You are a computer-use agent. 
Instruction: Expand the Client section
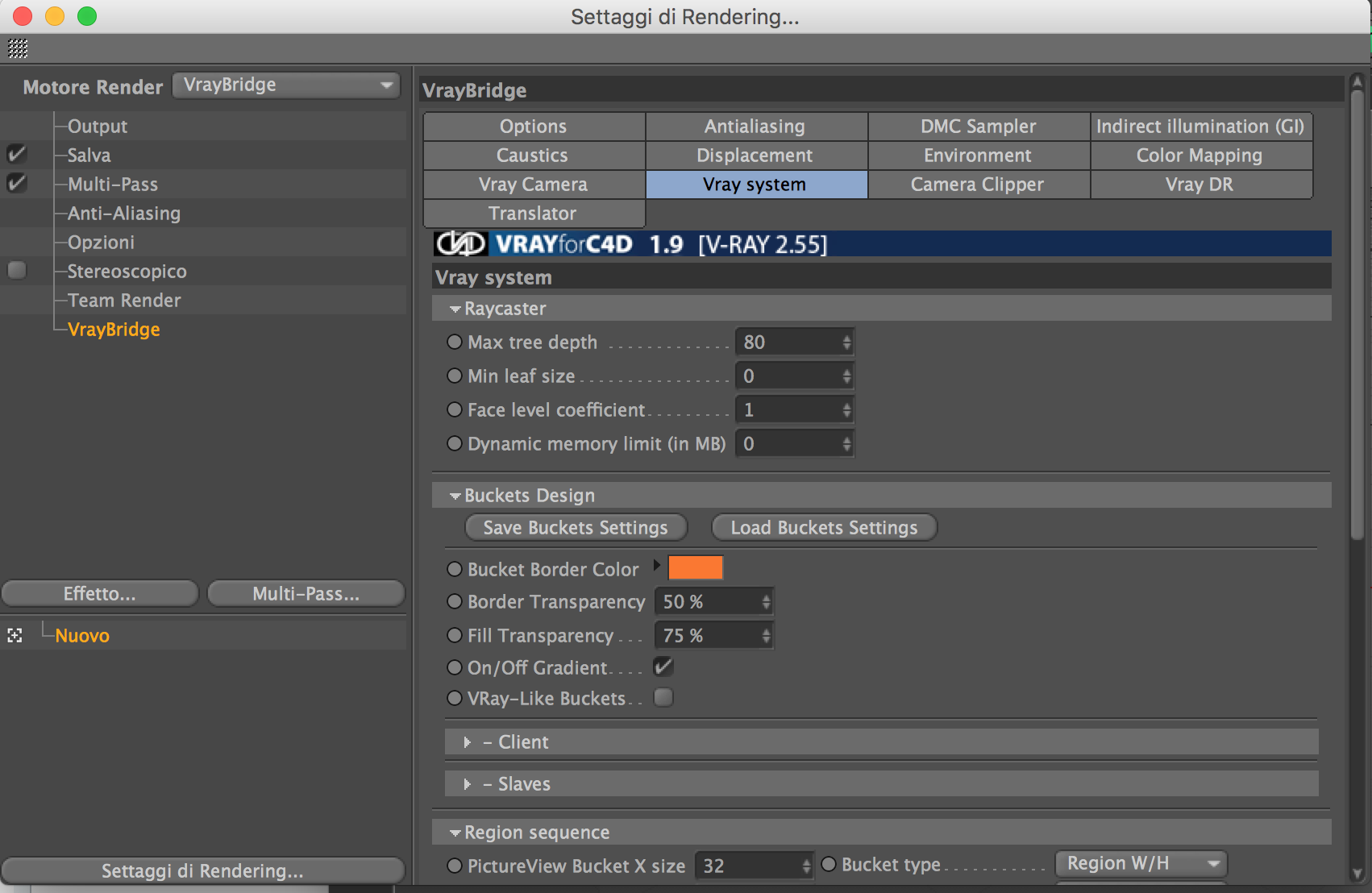click(468, 742)
